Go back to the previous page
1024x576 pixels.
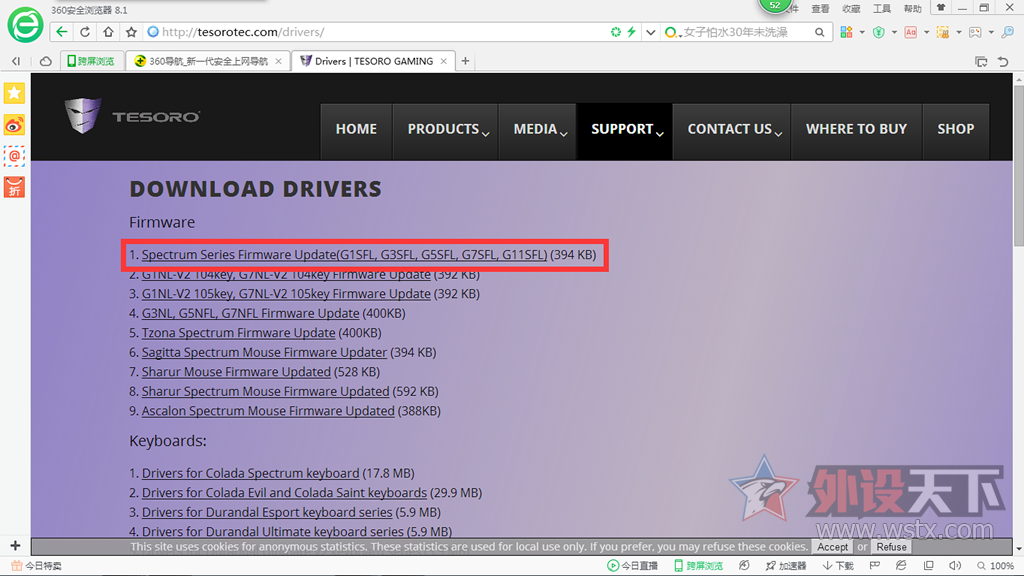click(61, 32)
